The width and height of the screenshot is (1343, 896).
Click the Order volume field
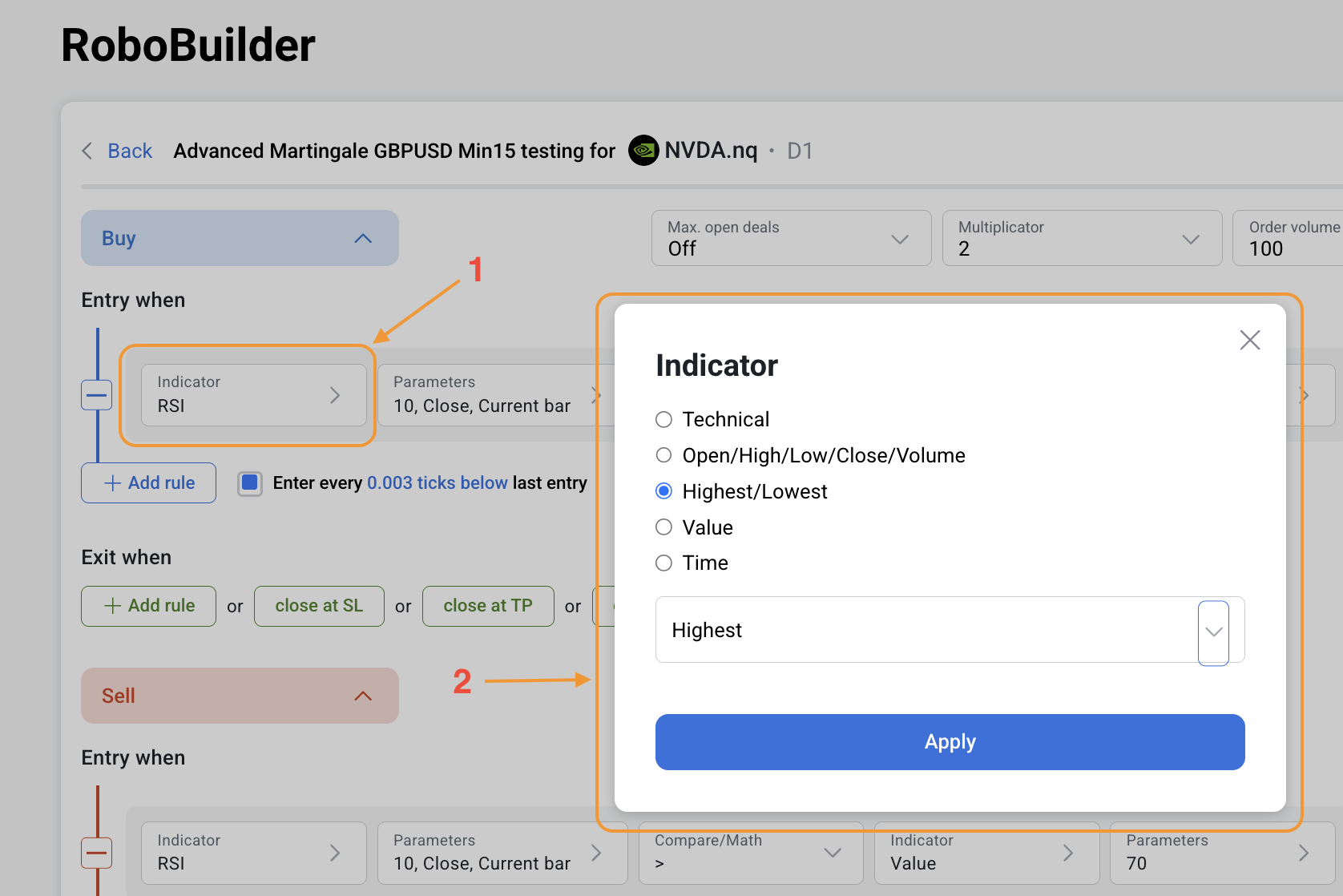pyautogui.click(x=1288, y=238)
